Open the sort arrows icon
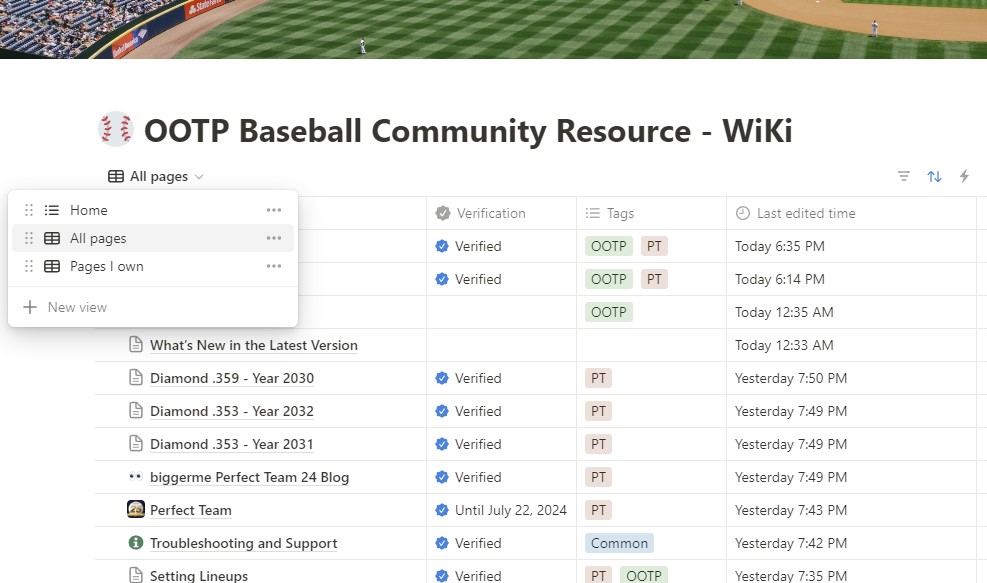The height and width of the screenshot is (583, 987). [x=934, y=176]
